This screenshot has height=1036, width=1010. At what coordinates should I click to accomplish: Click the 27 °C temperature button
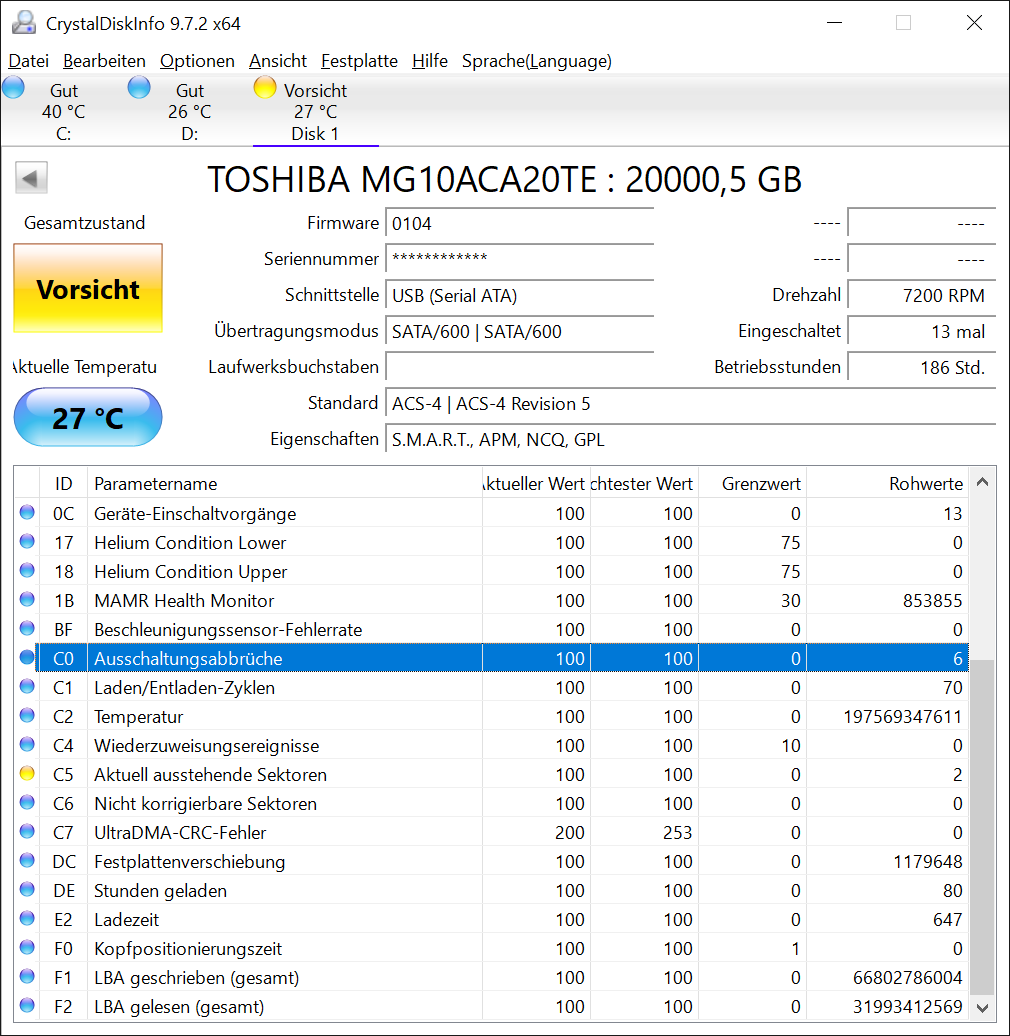click(88, 418)
